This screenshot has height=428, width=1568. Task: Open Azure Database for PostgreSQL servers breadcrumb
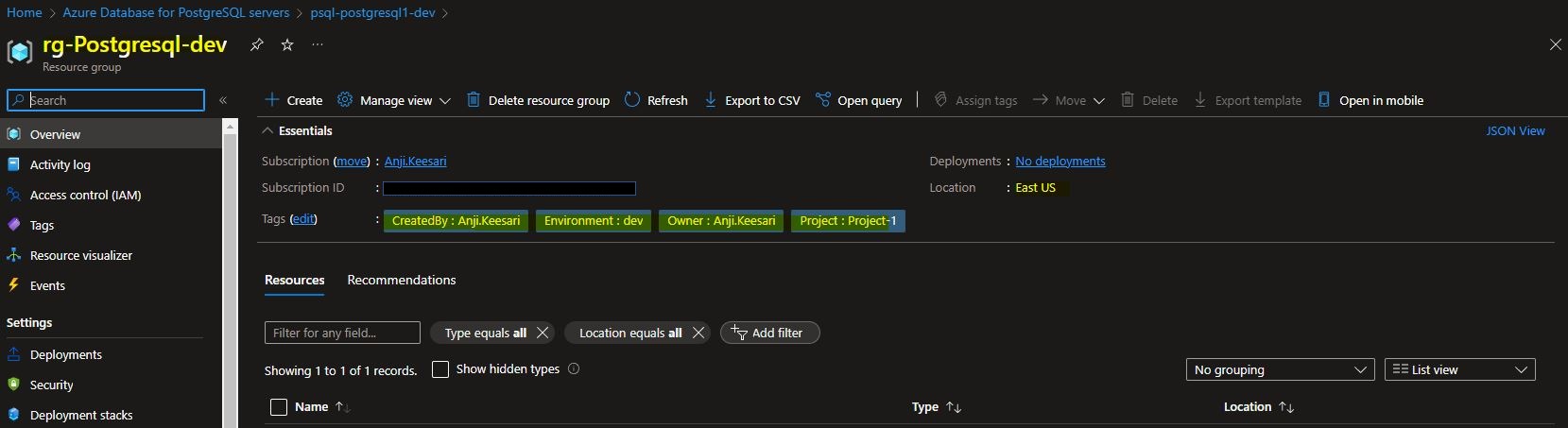(176, 12)
